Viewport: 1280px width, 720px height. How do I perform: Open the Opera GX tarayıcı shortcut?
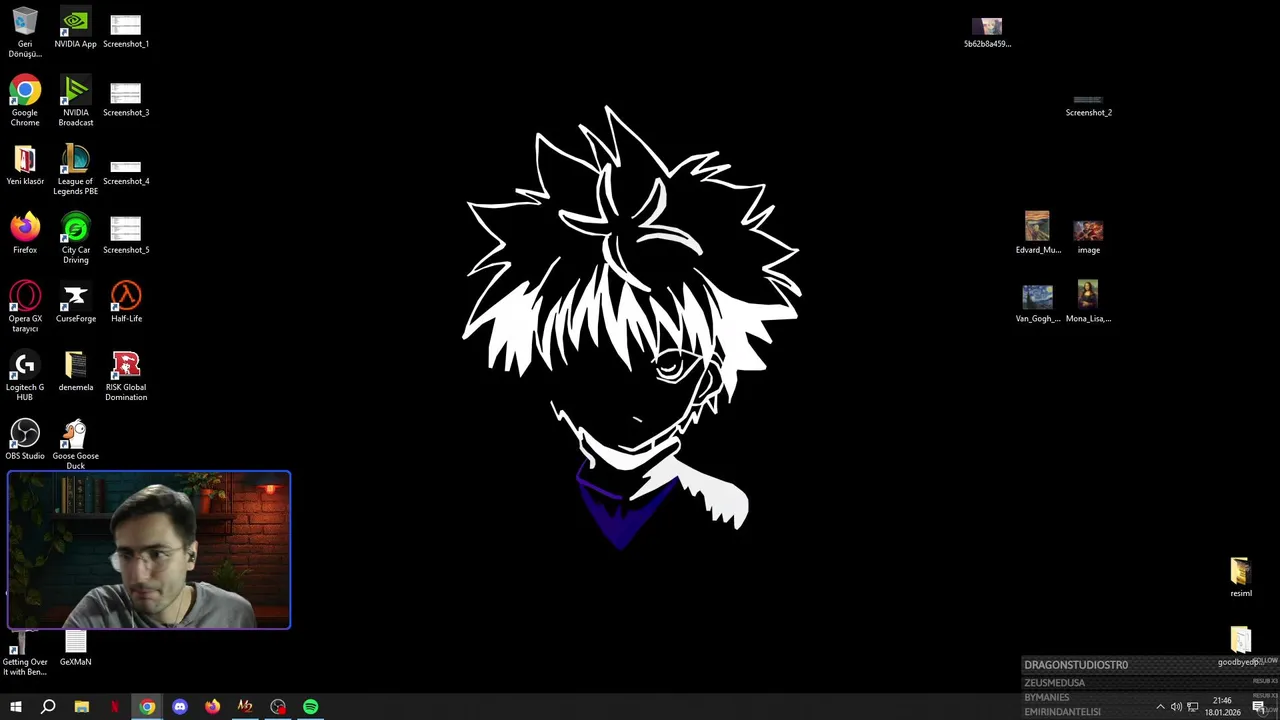click(25, 307)
